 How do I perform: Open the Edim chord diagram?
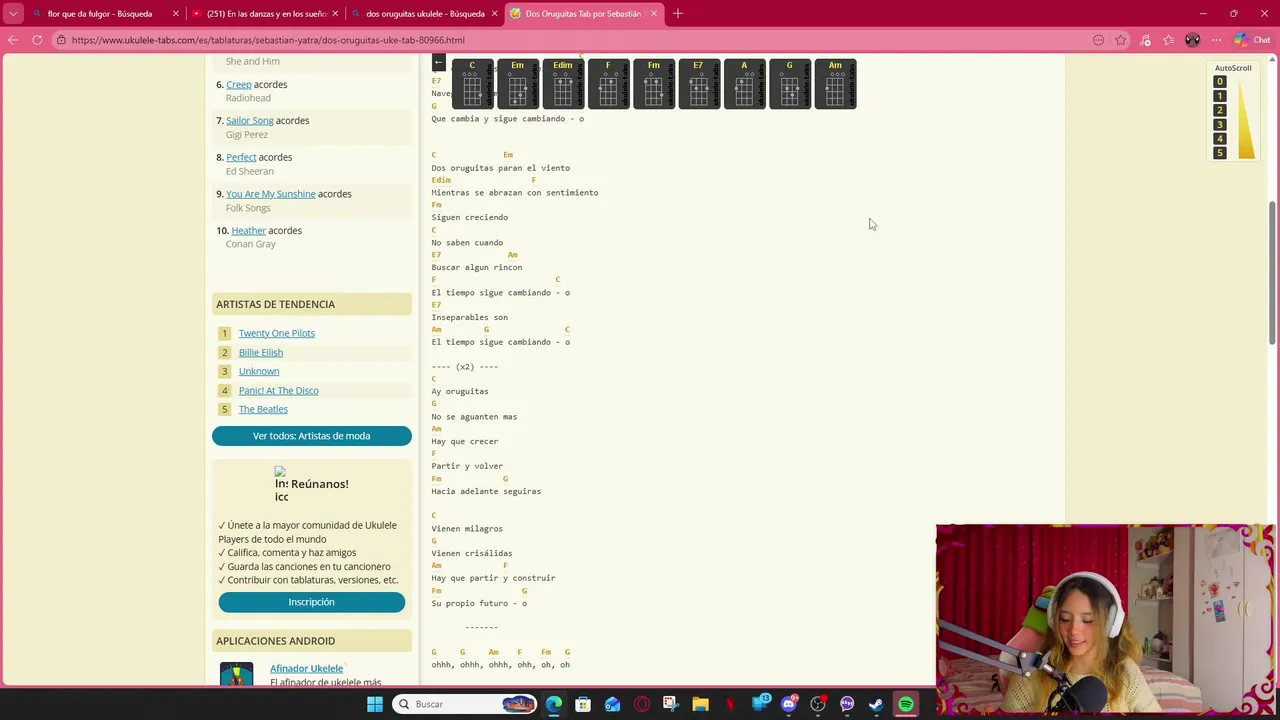[562, 83]
